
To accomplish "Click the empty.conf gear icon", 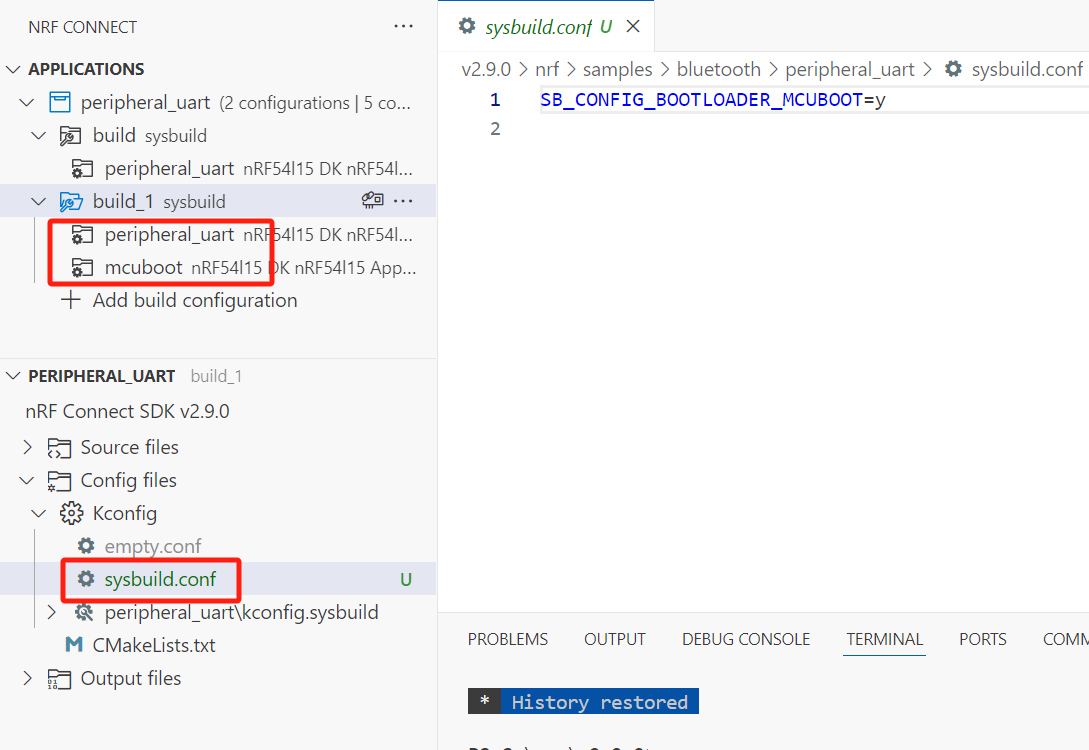I will tap(85, 545).
